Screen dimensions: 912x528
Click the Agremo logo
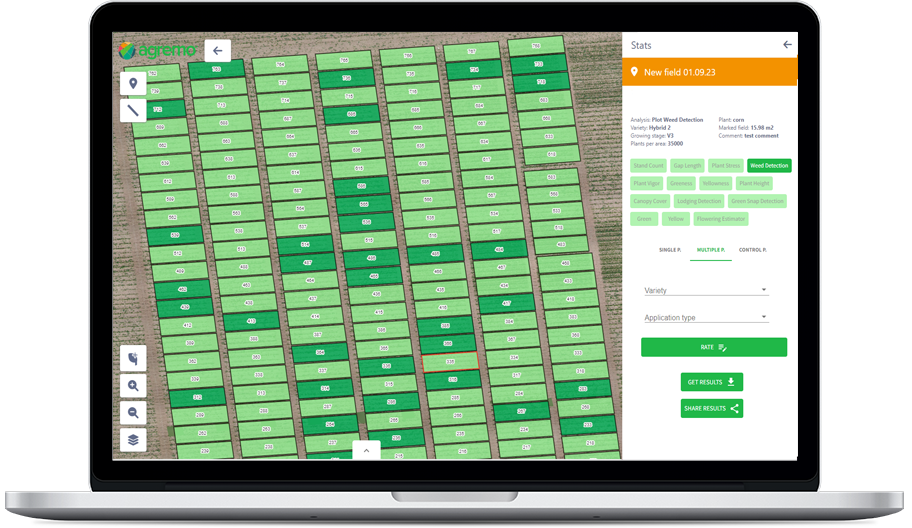[x=155, y=49]
